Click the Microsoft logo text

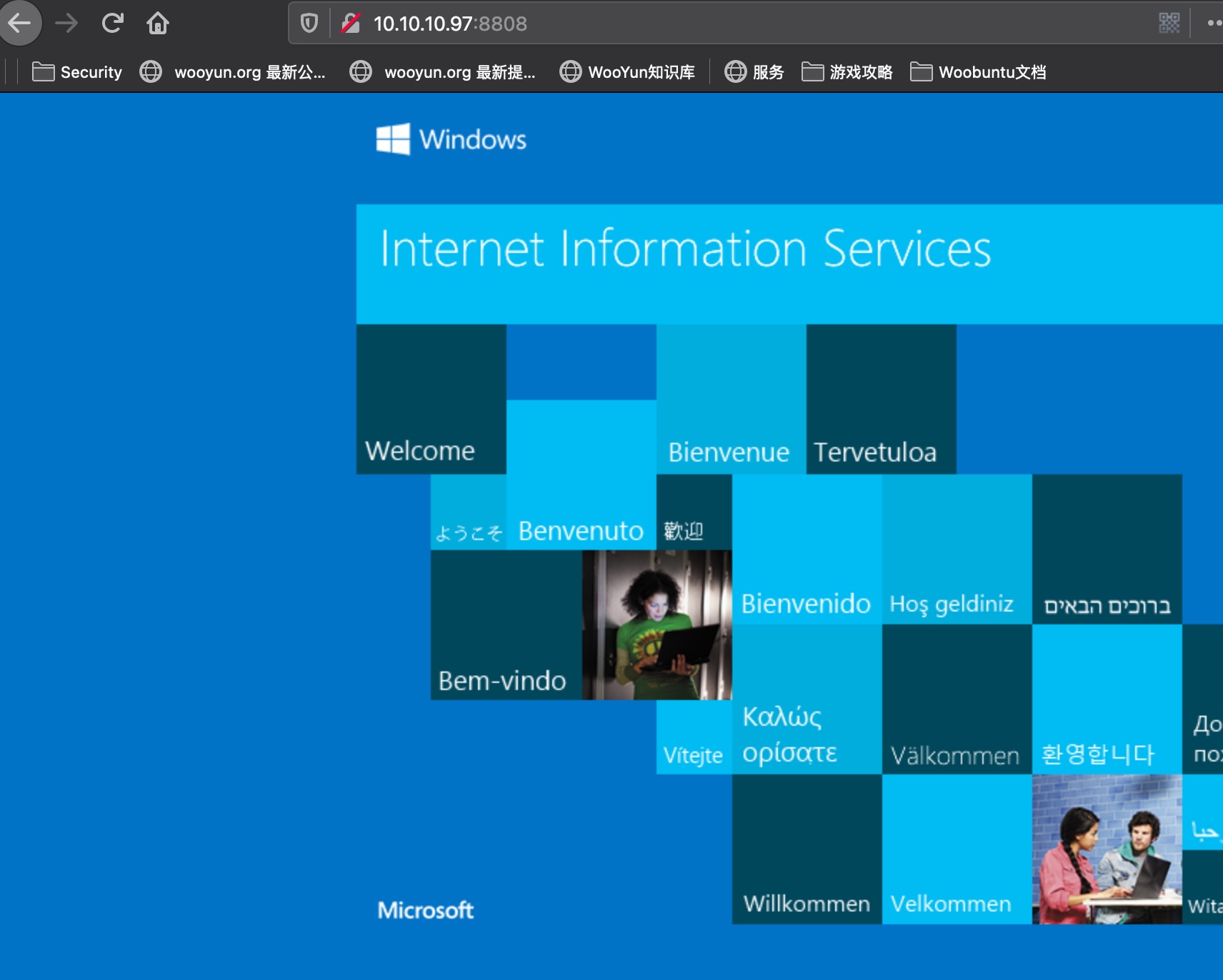pyautogui.click(x=426, y=910)
